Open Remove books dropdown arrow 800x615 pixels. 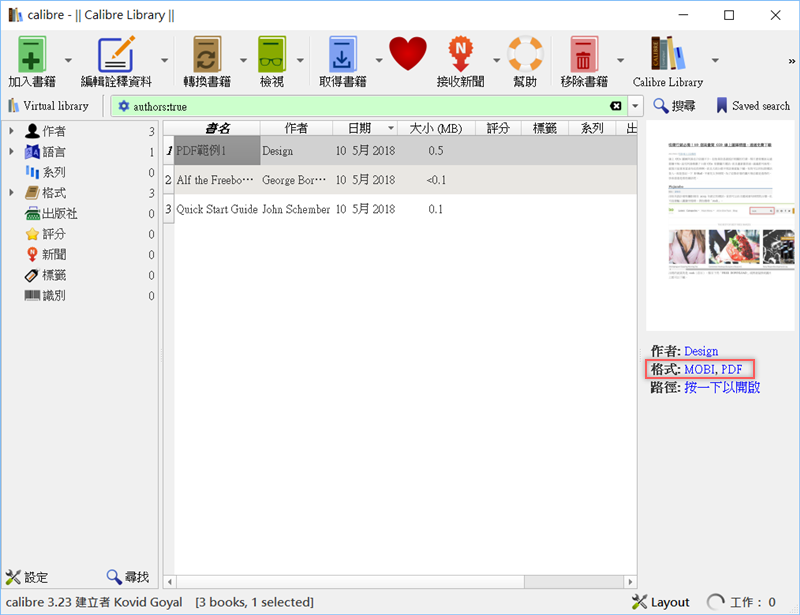click(x=620, y=60)
